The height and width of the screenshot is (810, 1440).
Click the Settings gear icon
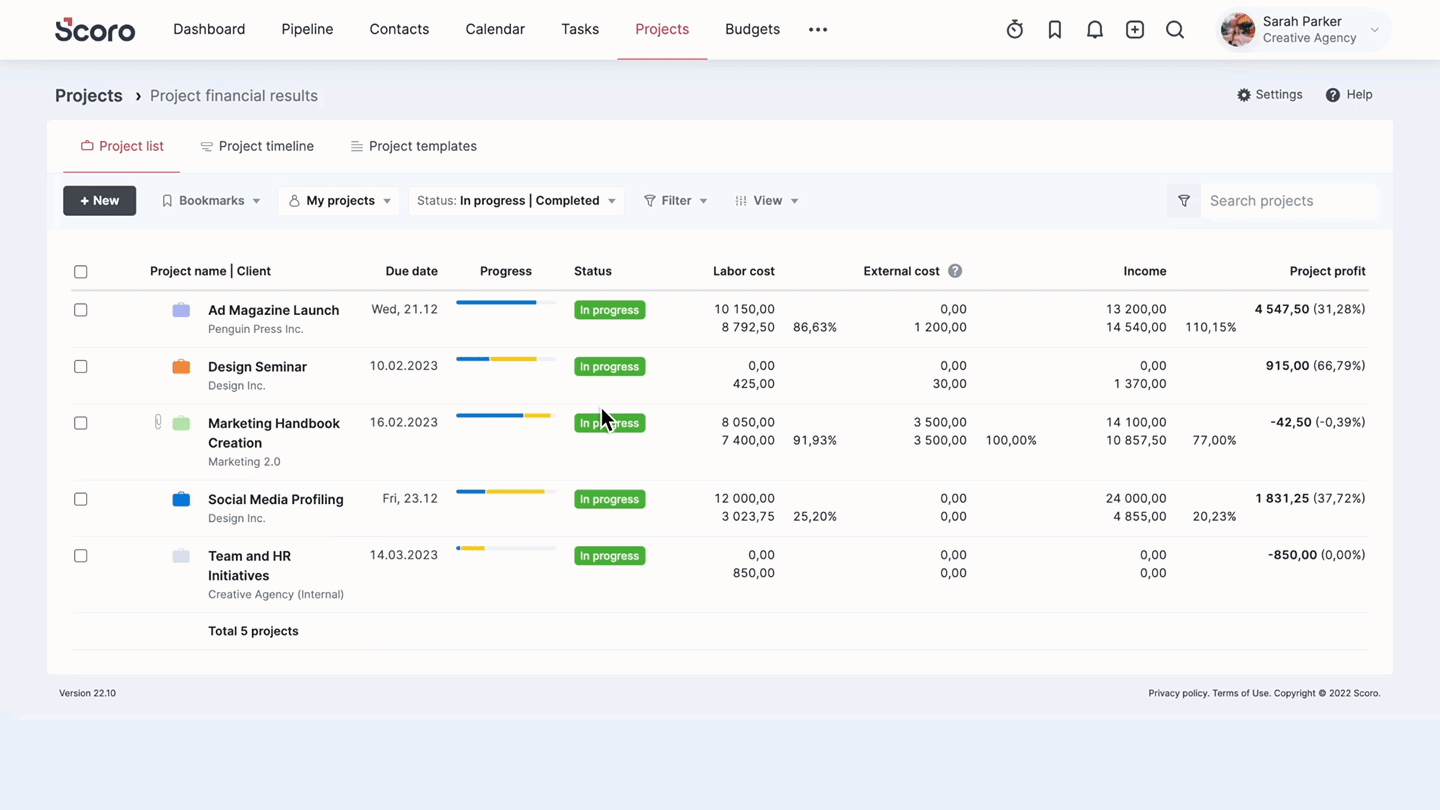(1244, 95)
